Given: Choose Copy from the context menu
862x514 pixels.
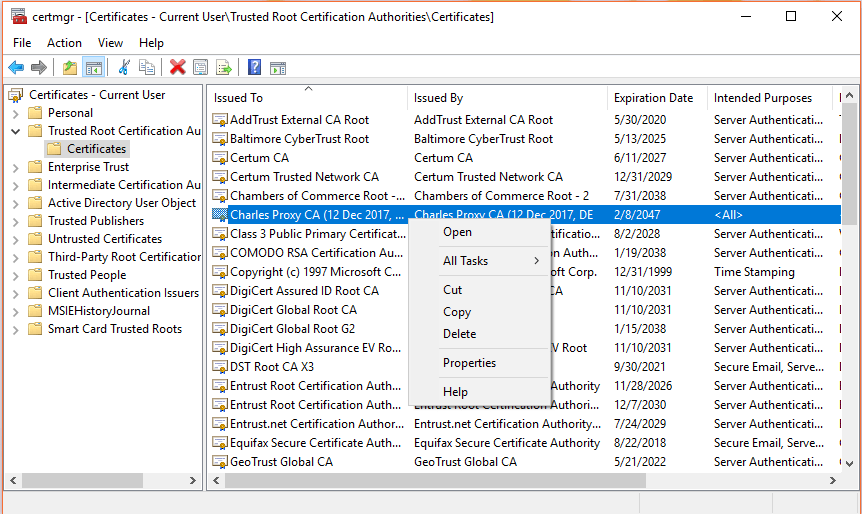Looking at the screenshot, I should [x=480, y=312].
